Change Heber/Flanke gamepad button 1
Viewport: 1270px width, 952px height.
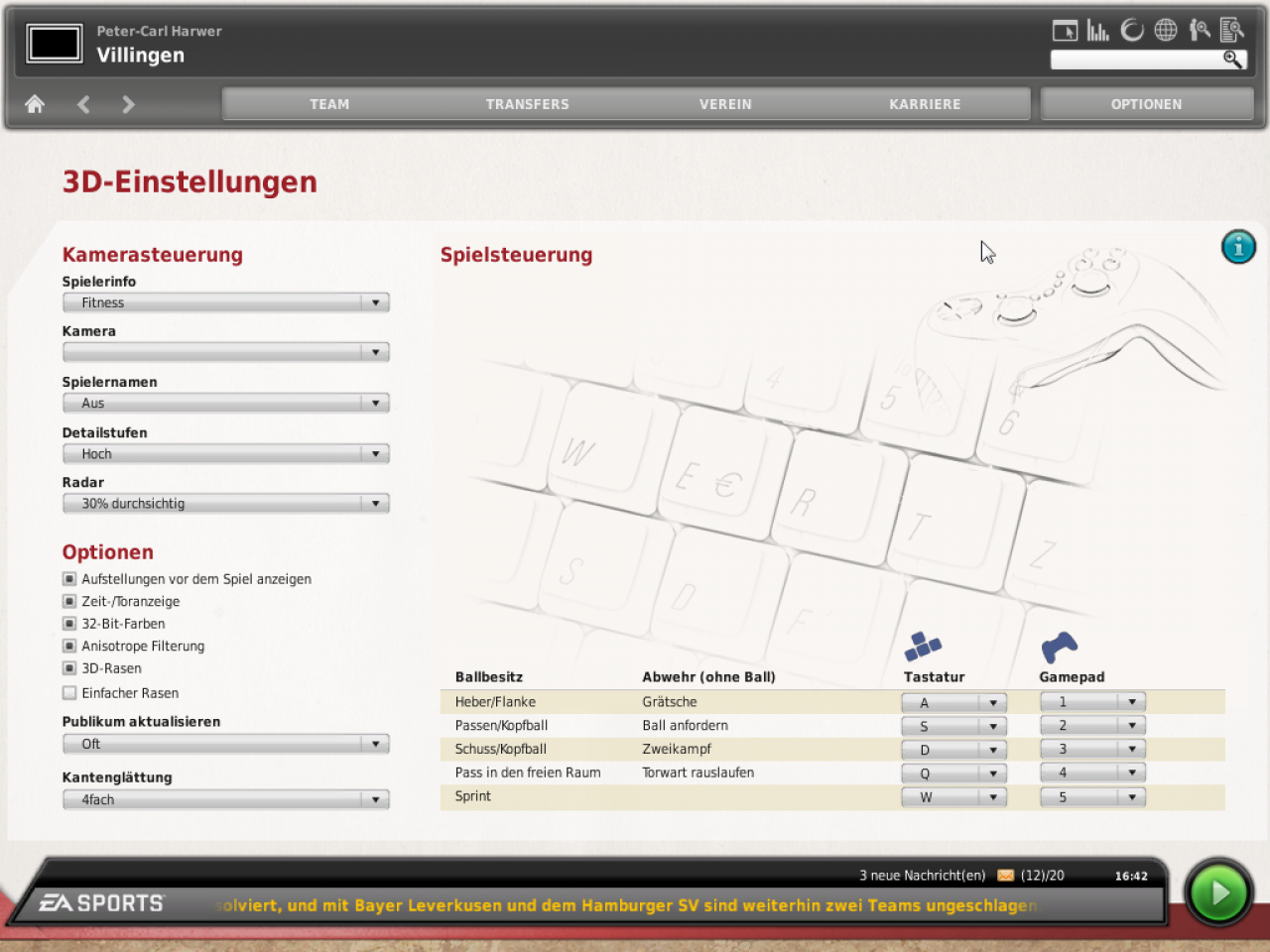coord(1093,701)
